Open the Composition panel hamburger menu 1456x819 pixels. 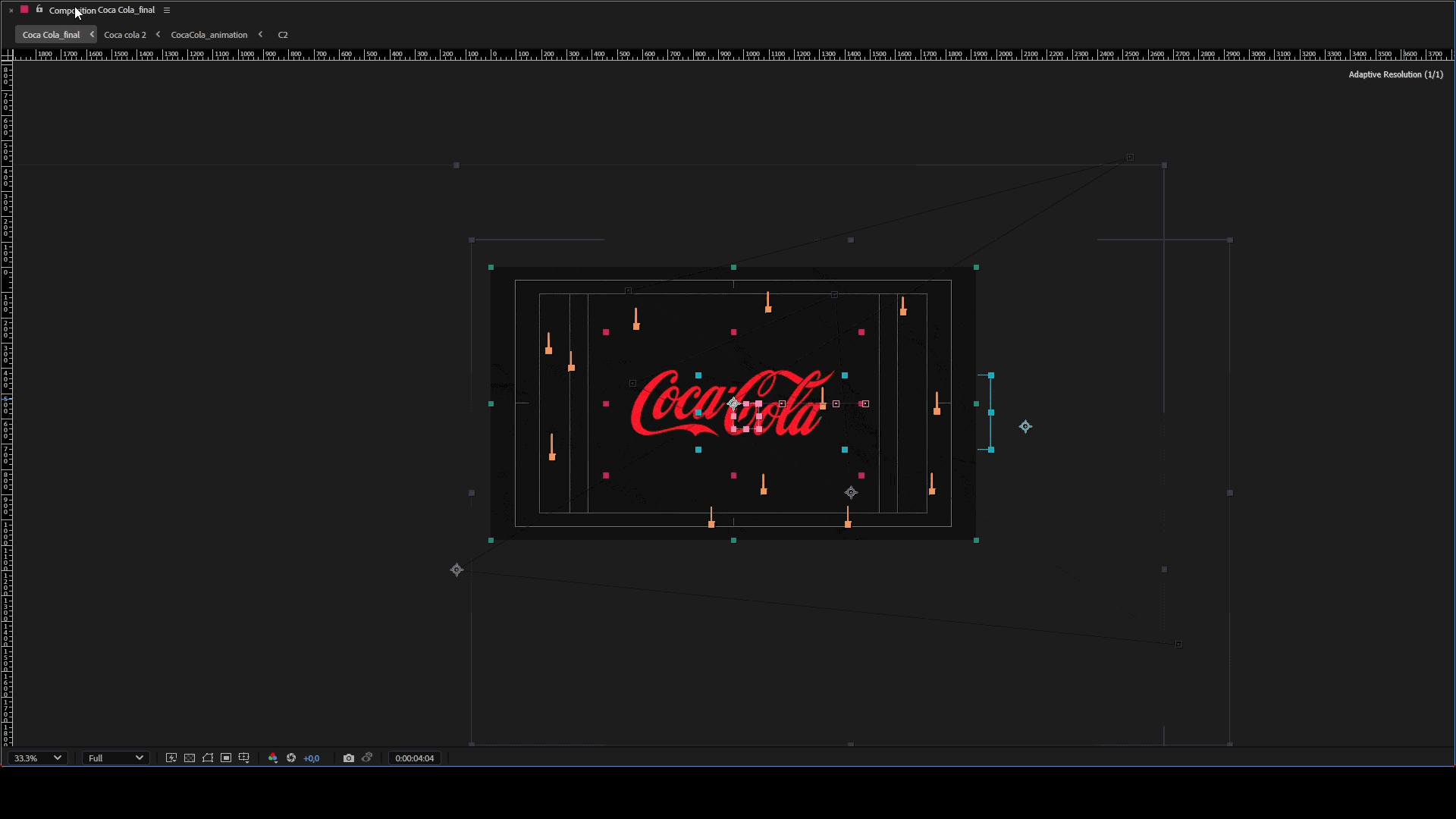point(167,10)
